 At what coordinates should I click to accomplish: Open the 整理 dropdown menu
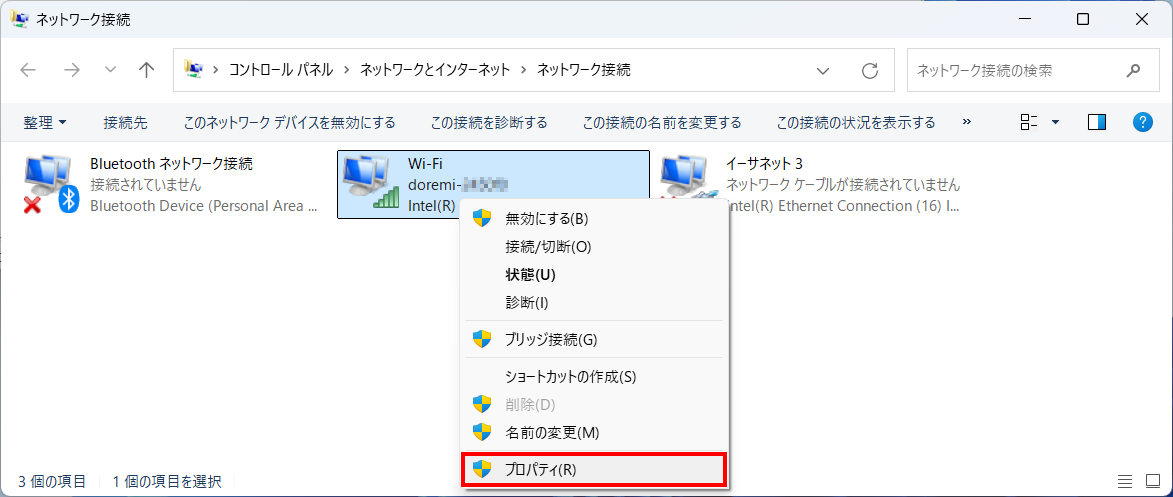tap(45, 122)
